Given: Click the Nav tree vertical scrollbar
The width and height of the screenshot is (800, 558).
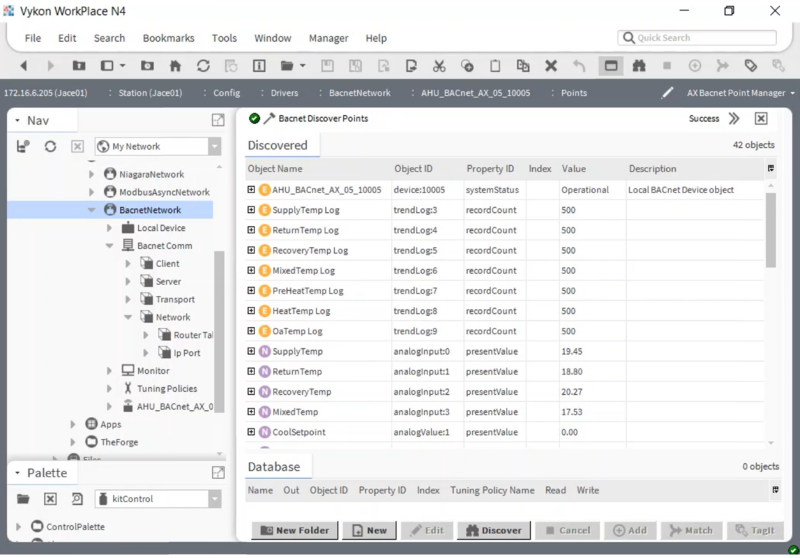Looking at the screenshot, I should (219, 332).
